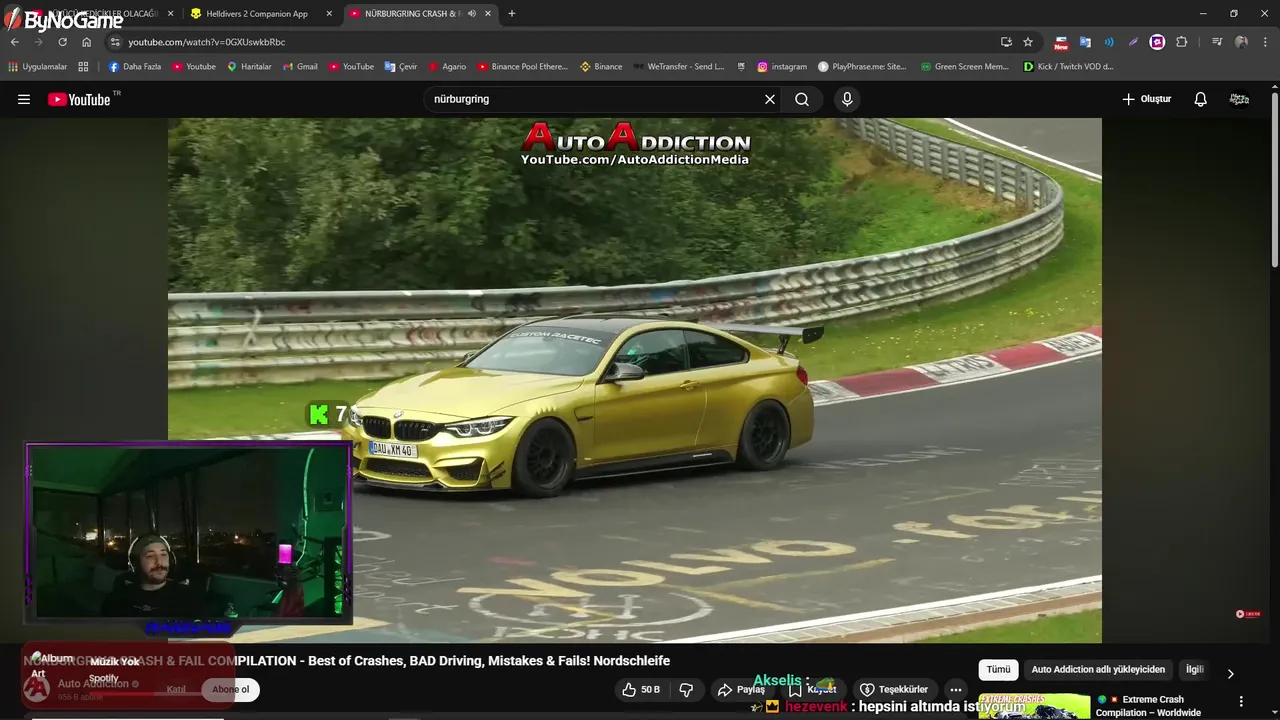
Task: Start voice search with the microphone
Action: (x=847, y=99)
